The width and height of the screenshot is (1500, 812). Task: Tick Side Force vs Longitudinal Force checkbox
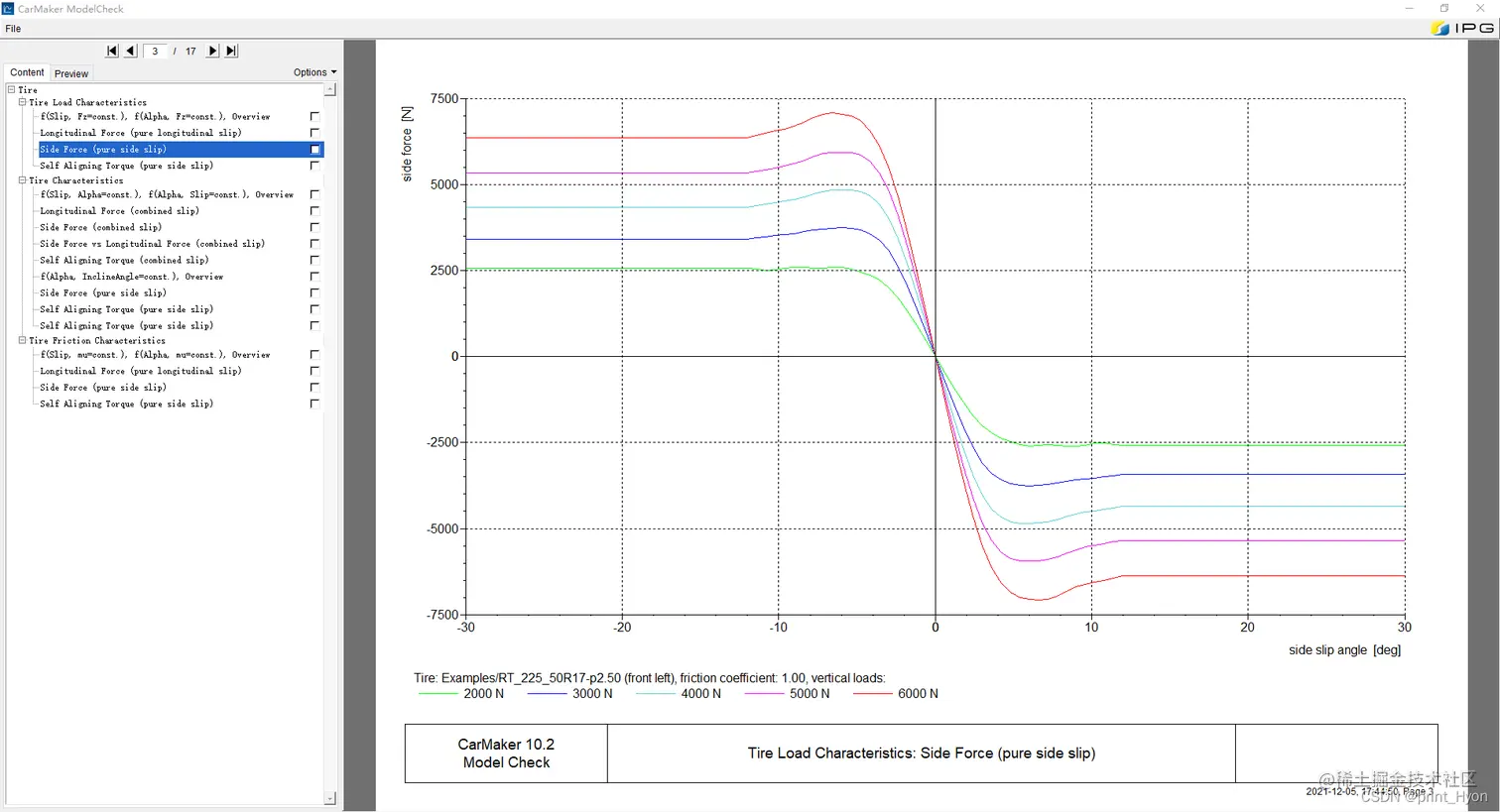pyautogui.click(x=314, y=243)
